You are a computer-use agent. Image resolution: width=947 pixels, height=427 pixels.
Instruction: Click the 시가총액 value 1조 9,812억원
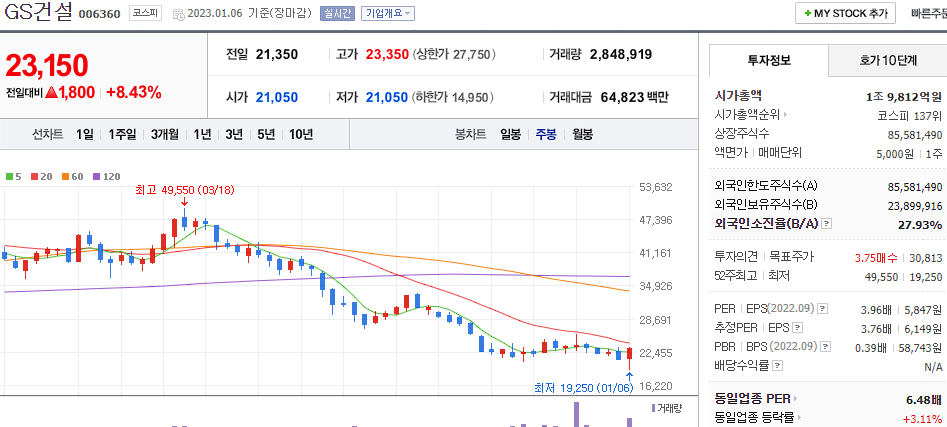(x=904, y=96)
